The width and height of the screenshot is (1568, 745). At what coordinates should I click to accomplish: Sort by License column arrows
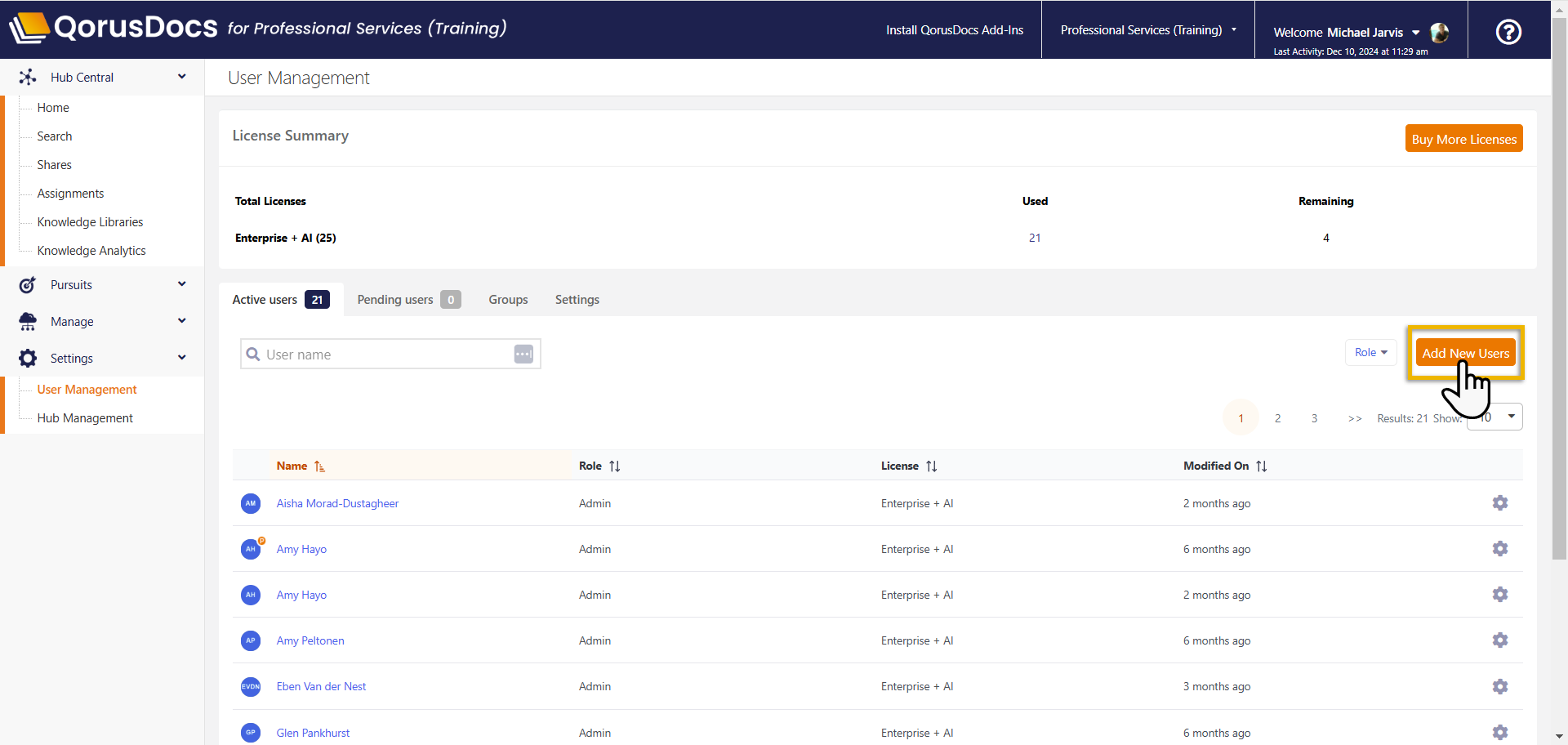(x=932, y=466)
